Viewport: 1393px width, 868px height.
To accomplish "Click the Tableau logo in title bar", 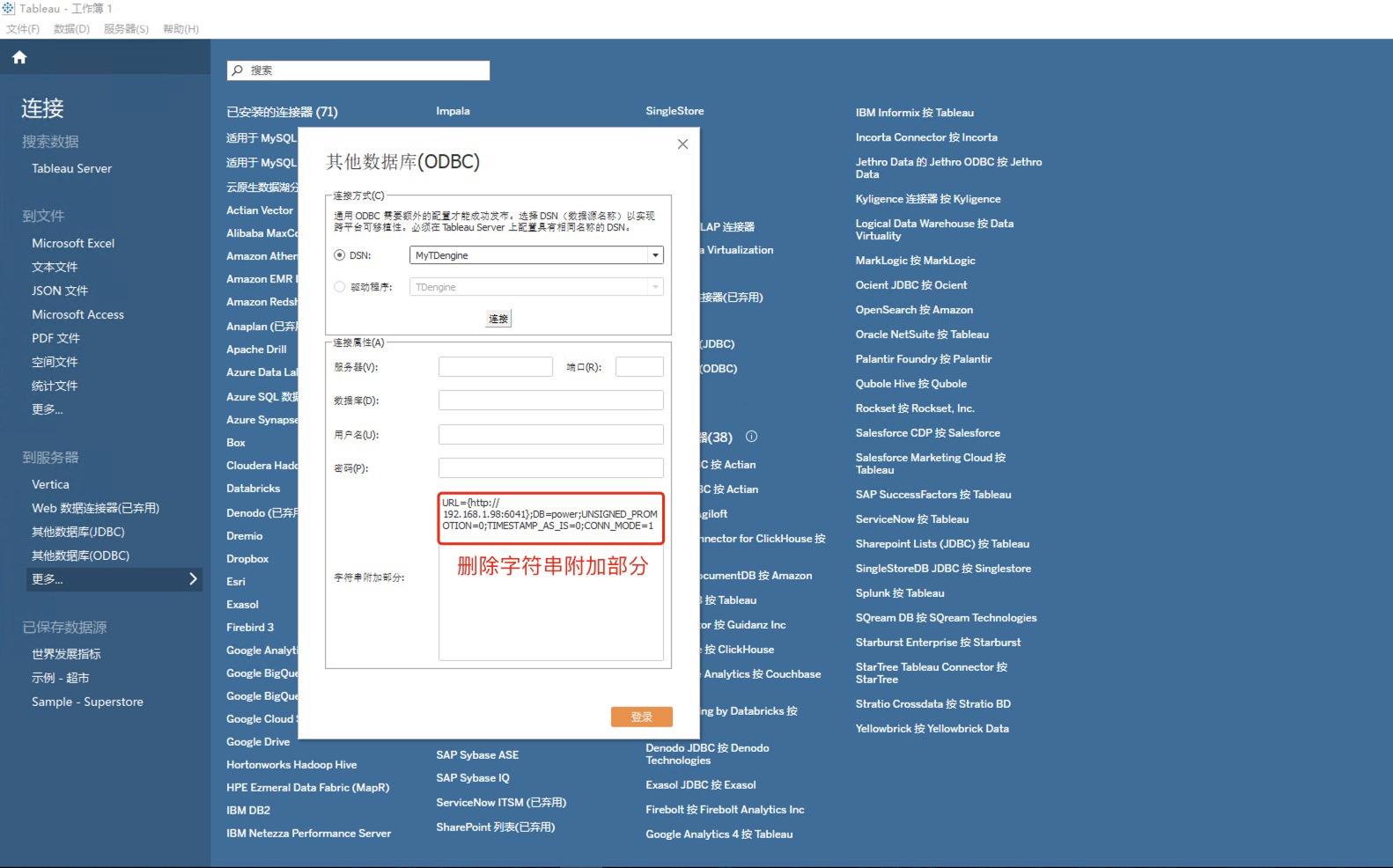I will [9, 9].
